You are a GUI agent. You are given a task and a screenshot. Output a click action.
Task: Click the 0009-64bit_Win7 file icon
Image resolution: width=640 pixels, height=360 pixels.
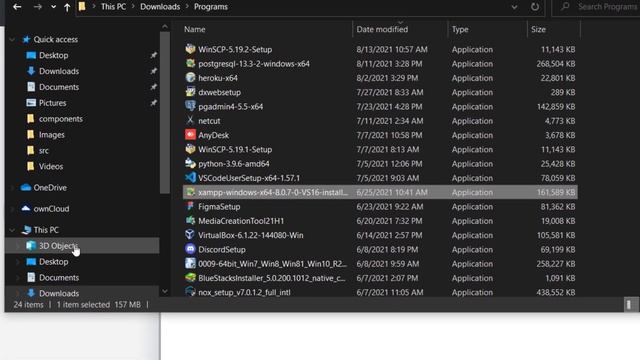pos(190,263)
